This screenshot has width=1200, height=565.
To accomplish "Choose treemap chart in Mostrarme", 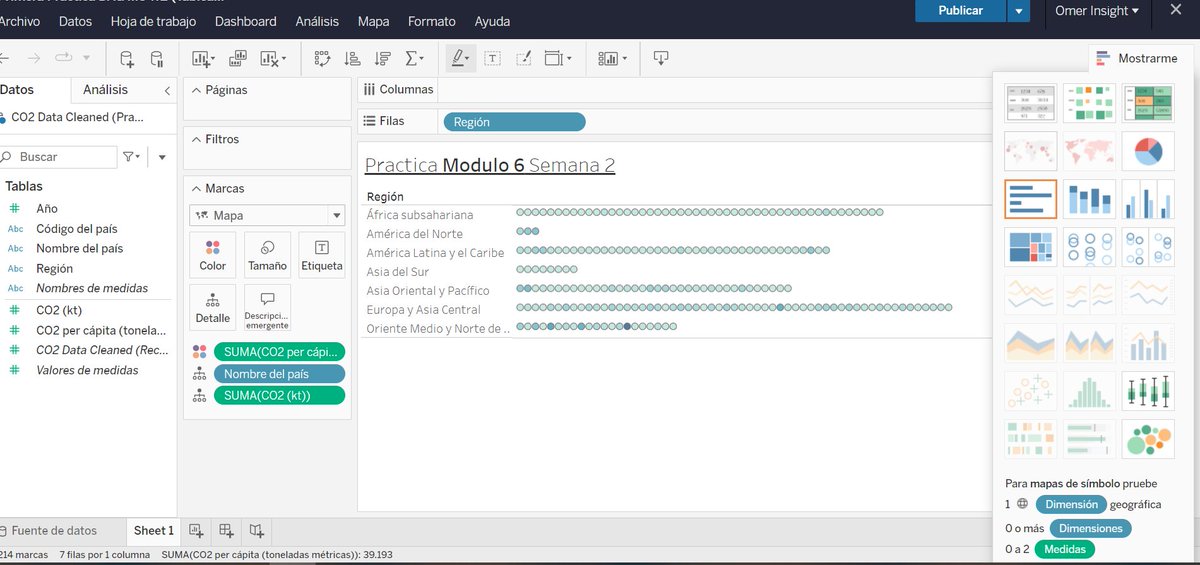I will click(x=1031, y=247).
